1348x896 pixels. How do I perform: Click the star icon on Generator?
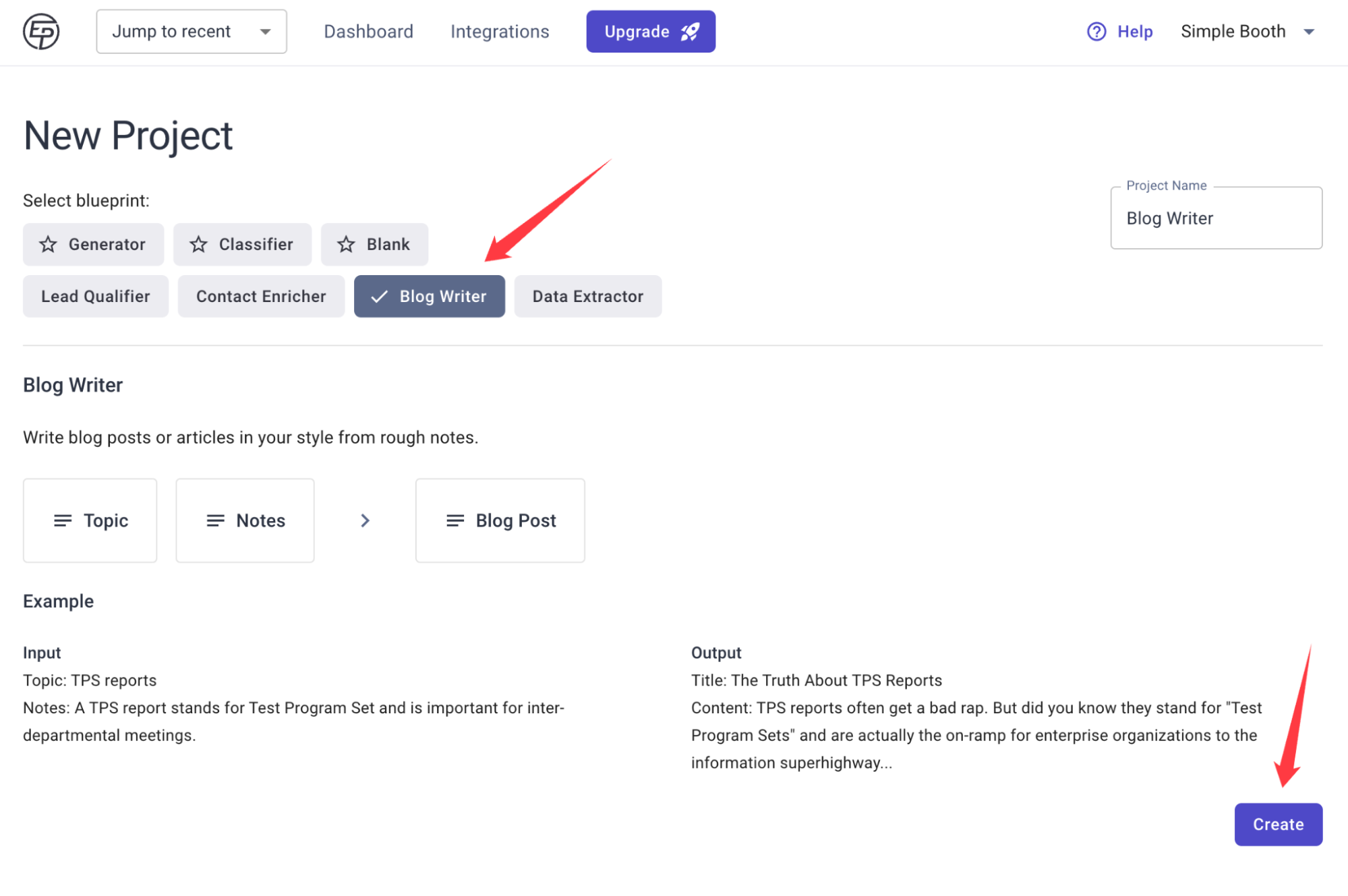coord(48,244)
